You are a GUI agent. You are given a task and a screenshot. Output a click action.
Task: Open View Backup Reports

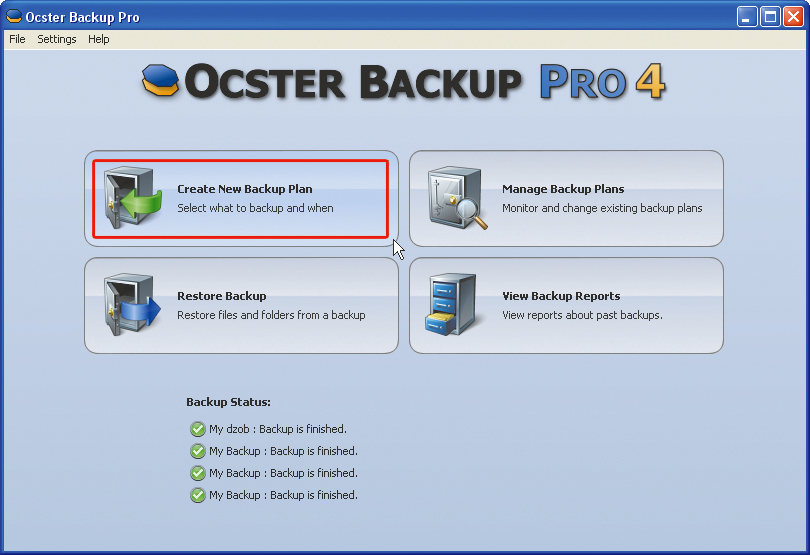coord(566,305)
